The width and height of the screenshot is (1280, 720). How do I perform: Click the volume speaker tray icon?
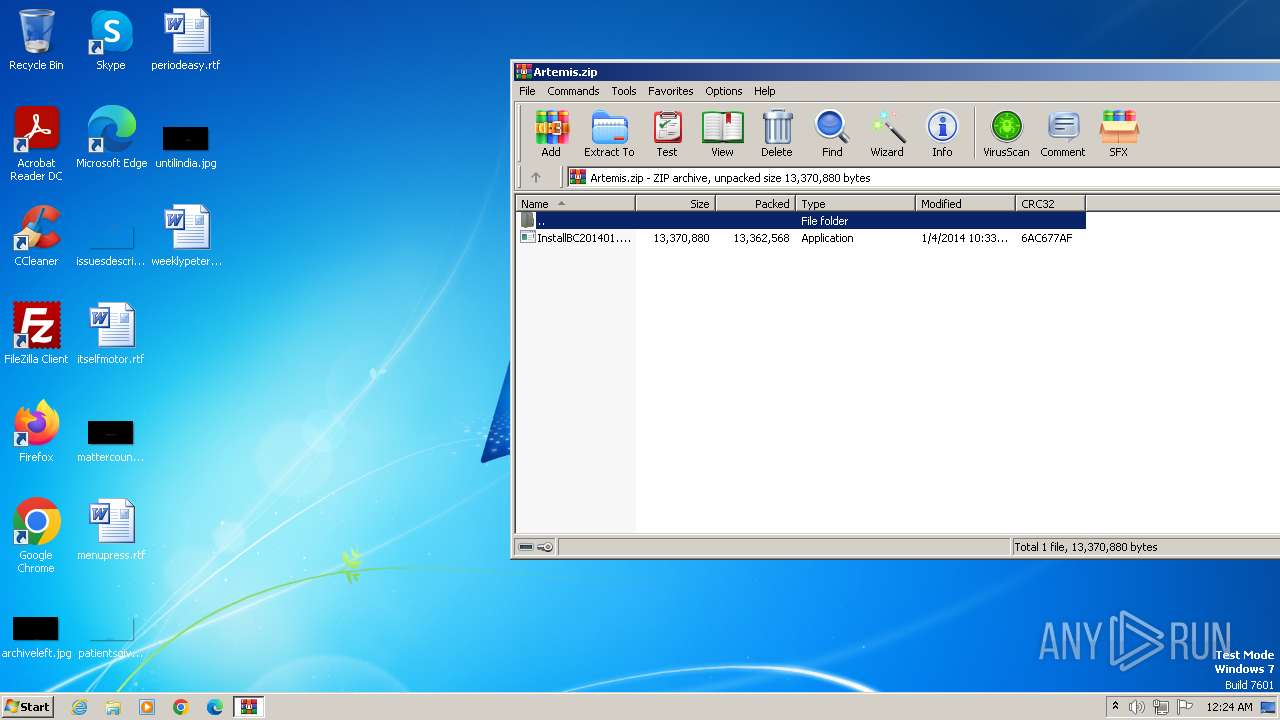1137,707
